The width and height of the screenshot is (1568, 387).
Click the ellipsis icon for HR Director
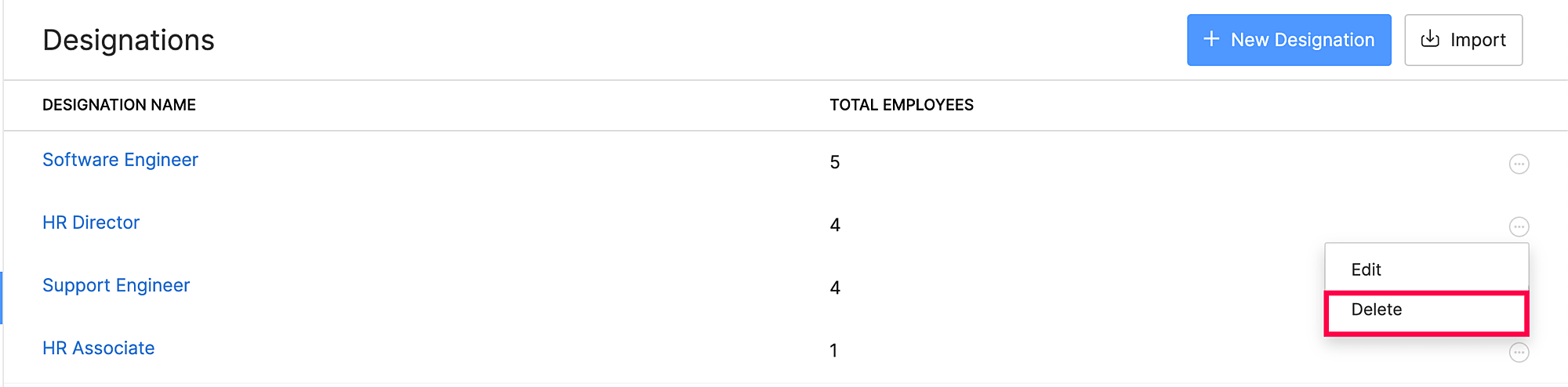(1519, 226)
